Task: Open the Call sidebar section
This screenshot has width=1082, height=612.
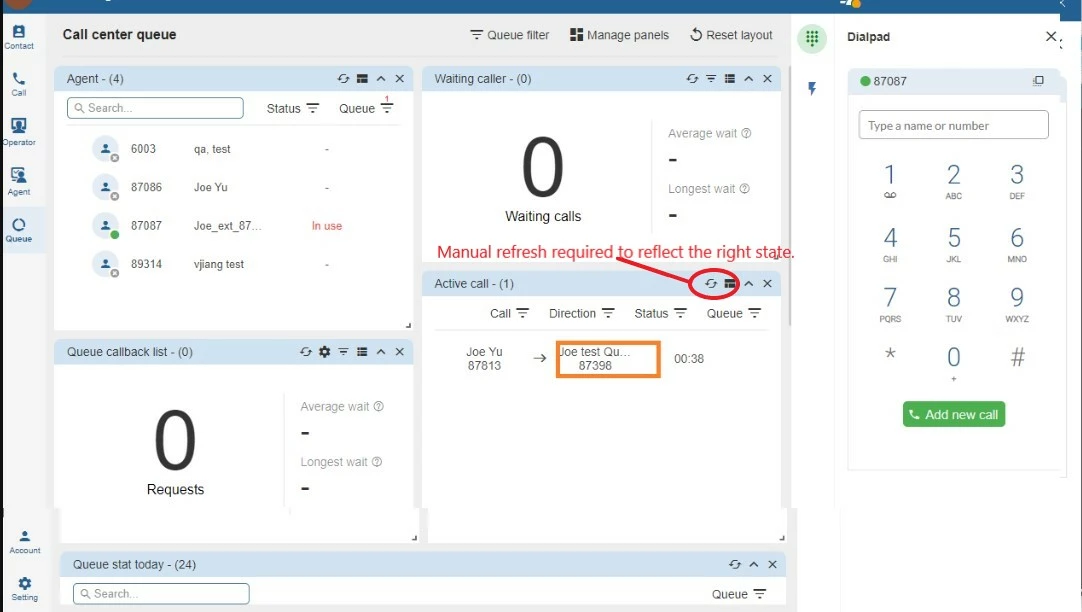Action: point(19,83)
